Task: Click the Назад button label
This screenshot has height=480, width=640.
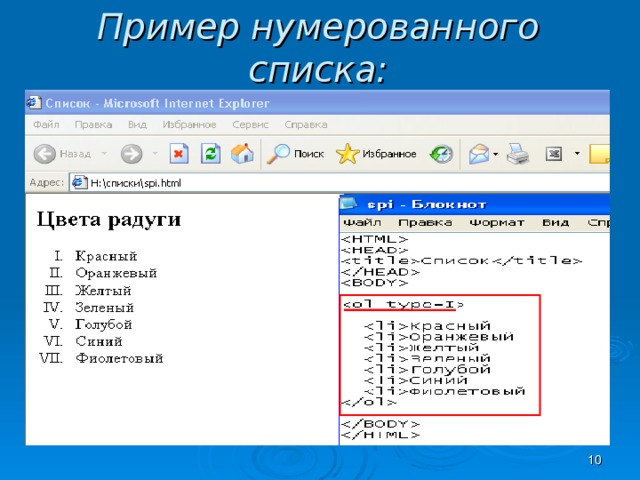Action: (75, 154)
